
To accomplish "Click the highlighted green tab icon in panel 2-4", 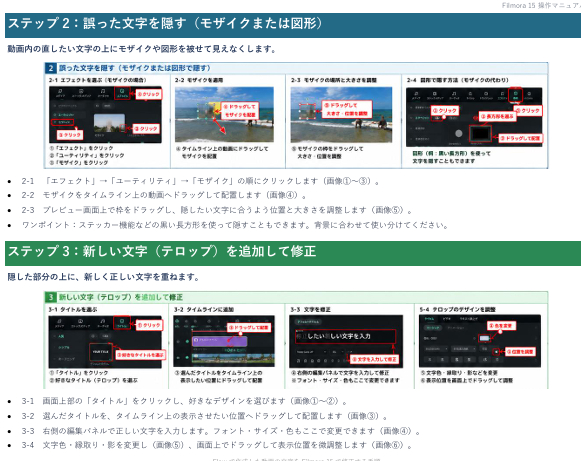I will (x=515, y=93).
